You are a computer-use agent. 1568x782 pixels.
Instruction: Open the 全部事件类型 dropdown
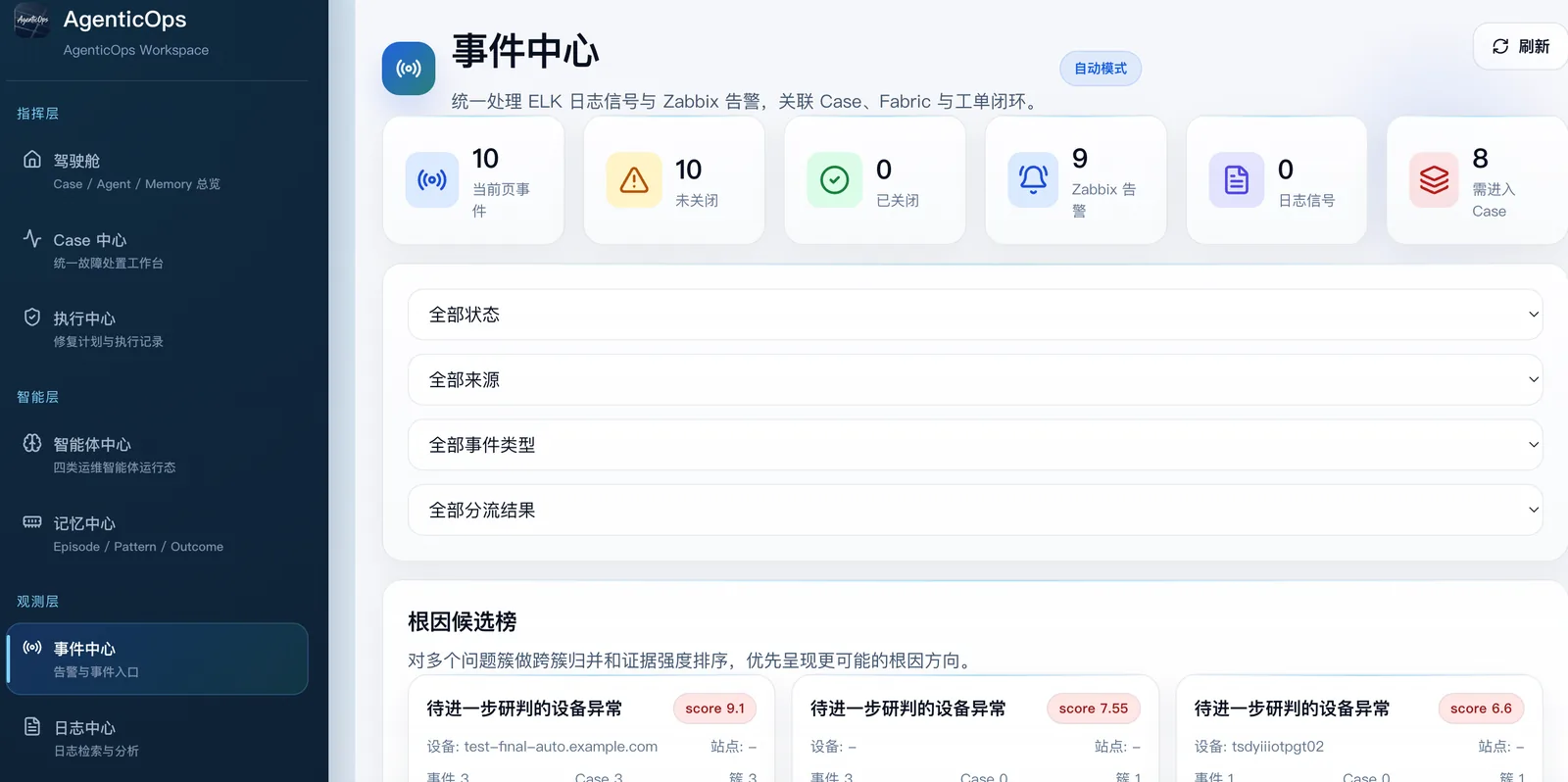pos(975,445)
